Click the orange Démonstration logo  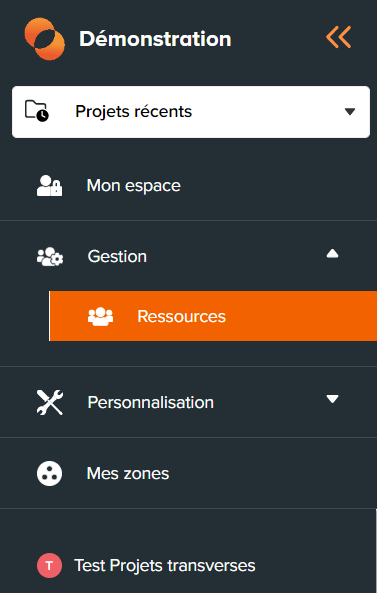coord(45,39)
